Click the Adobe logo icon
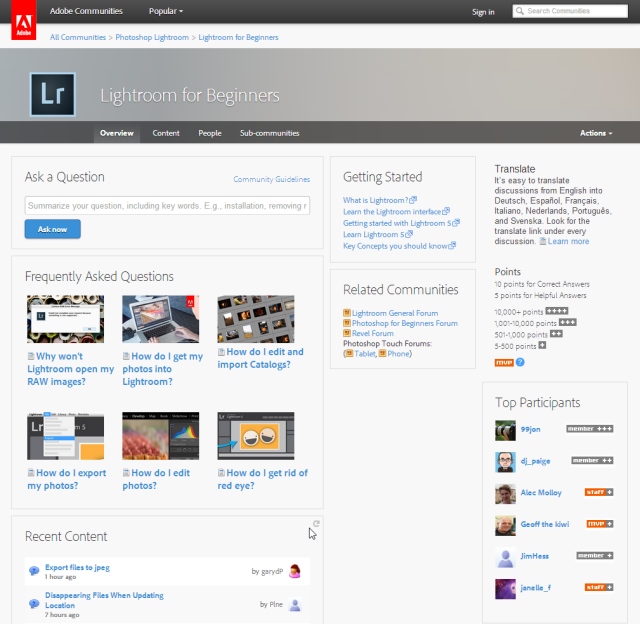This screenshot has height=624, width=640. click(24, 20)
